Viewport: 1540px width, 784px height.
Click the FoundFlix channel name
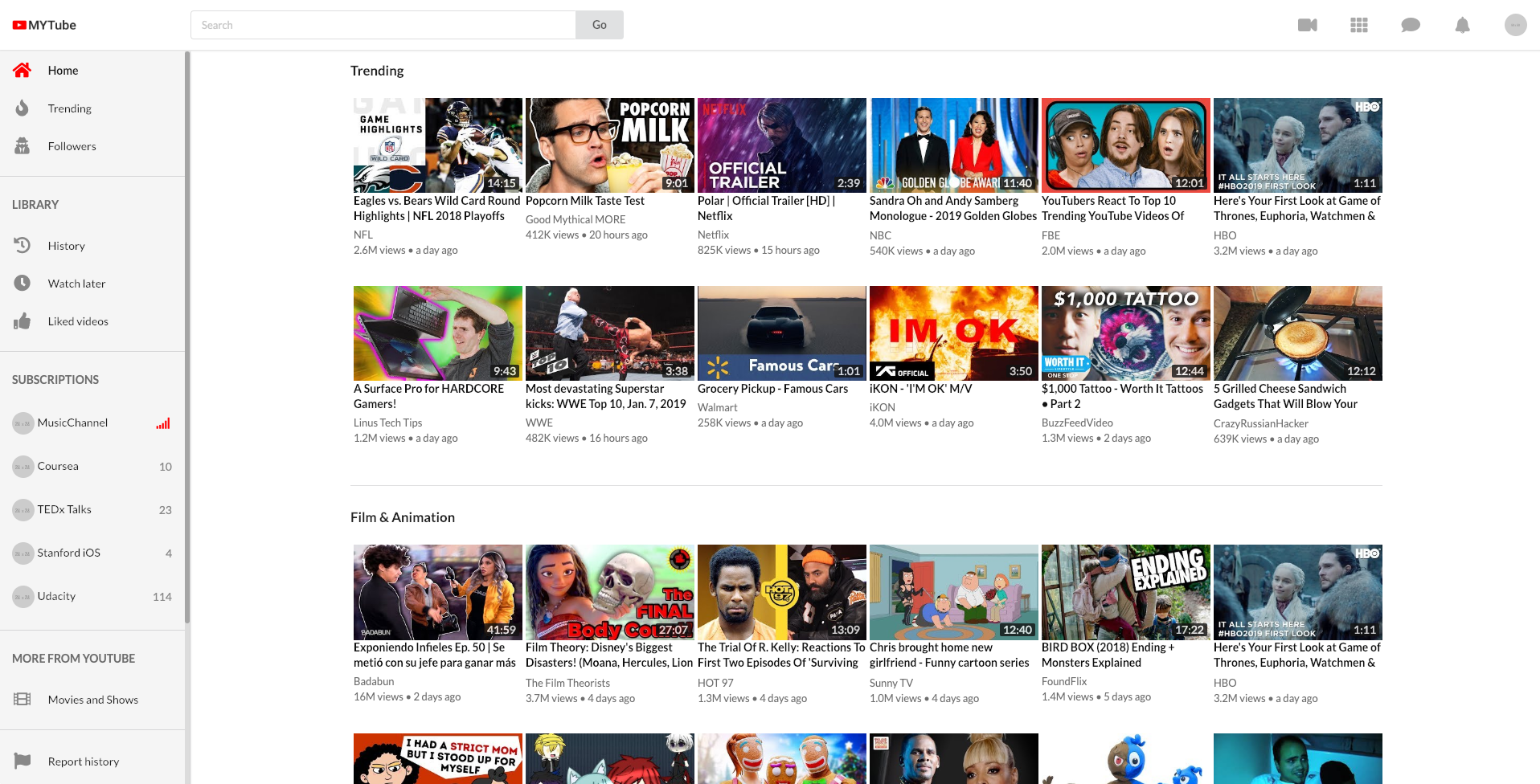click(1064, 681)
